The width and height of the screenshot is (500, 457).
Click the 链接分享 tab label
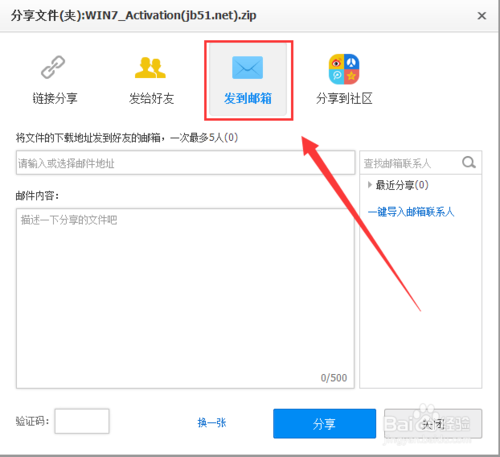pyautogui.click(x=55, y=98)
